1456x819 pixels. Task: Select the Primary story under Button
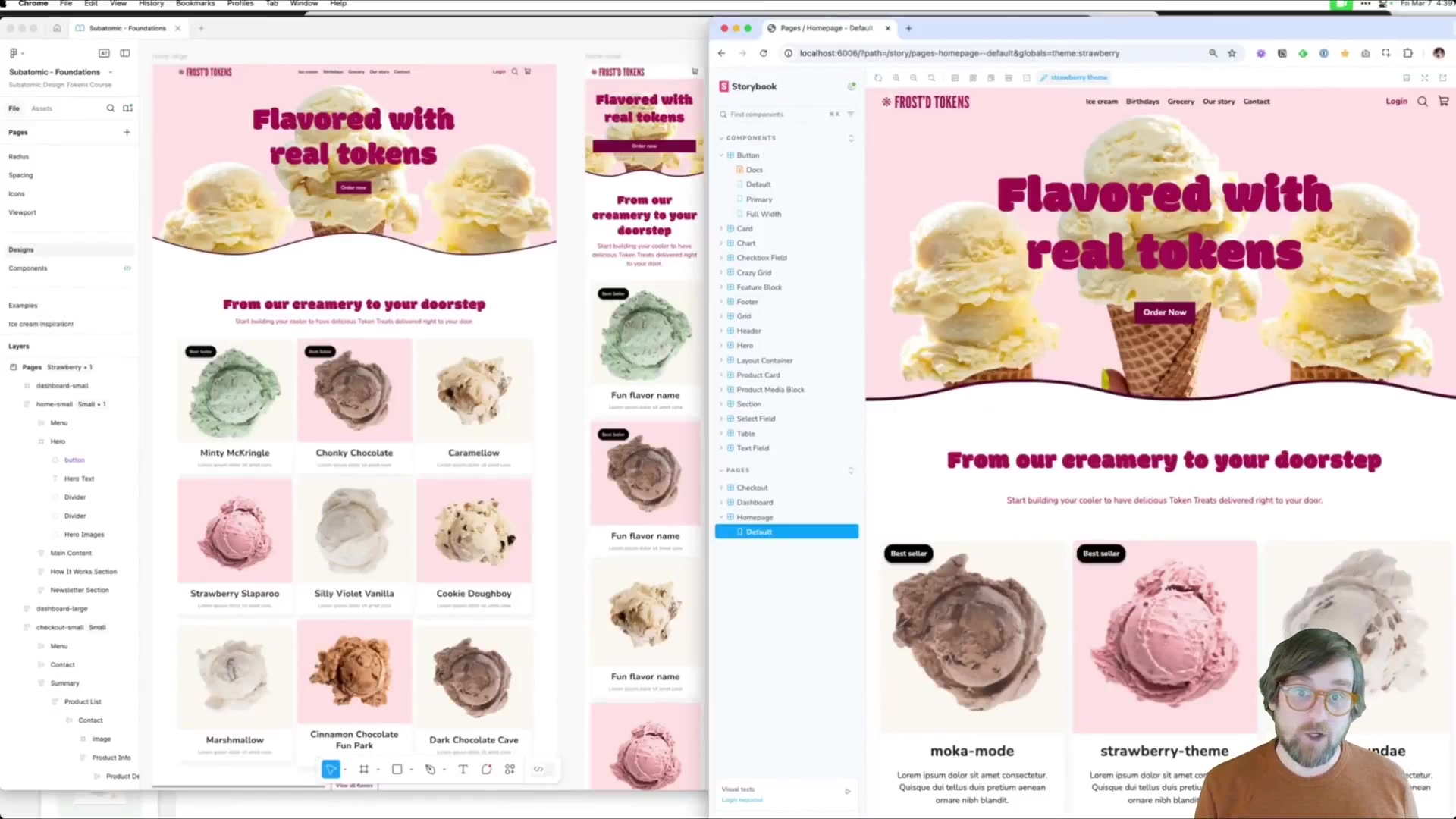[759, 199]
